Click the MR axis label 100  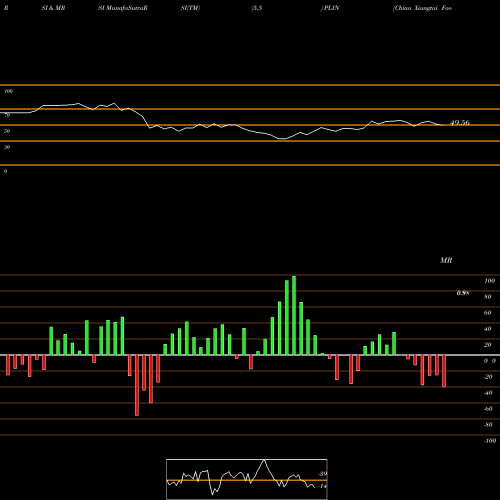(489, 281)
